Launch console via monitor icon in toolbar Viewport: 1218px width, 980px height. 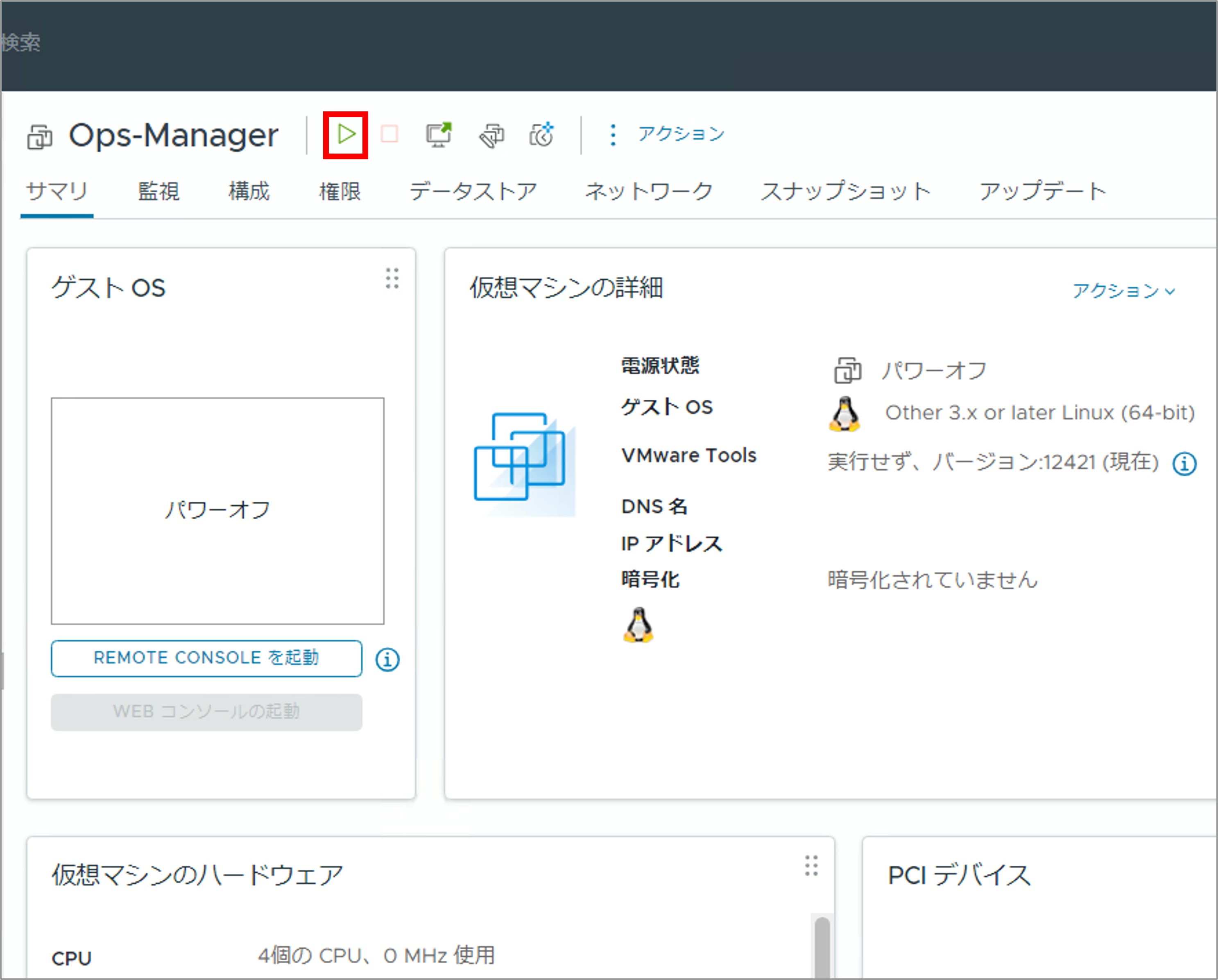tap(438, 134)
